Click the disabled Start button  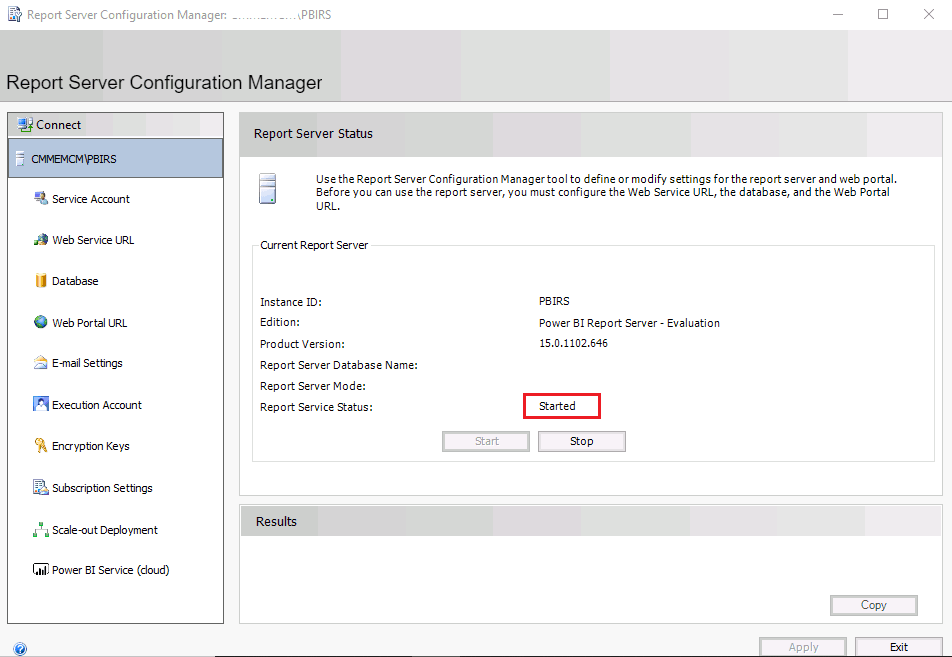click(486, 441)
